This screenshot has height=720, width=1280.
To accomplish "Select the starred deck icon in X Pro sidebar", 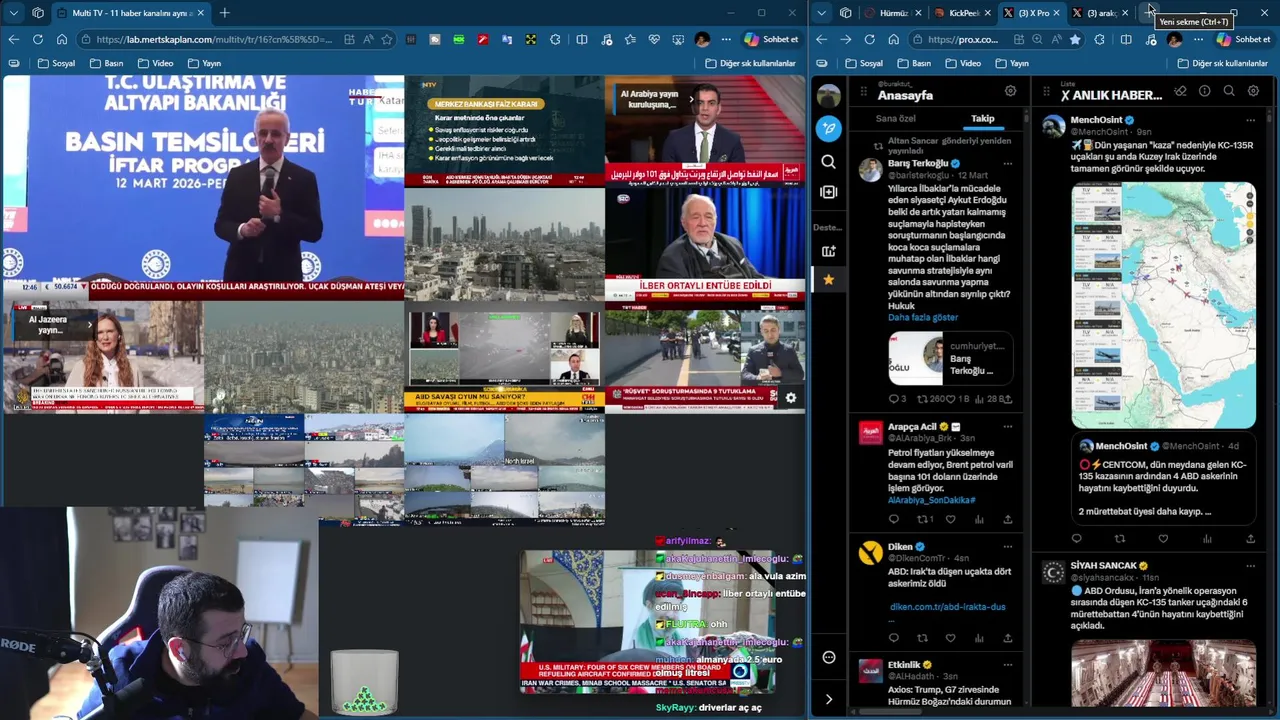I will tap(828, 280).
